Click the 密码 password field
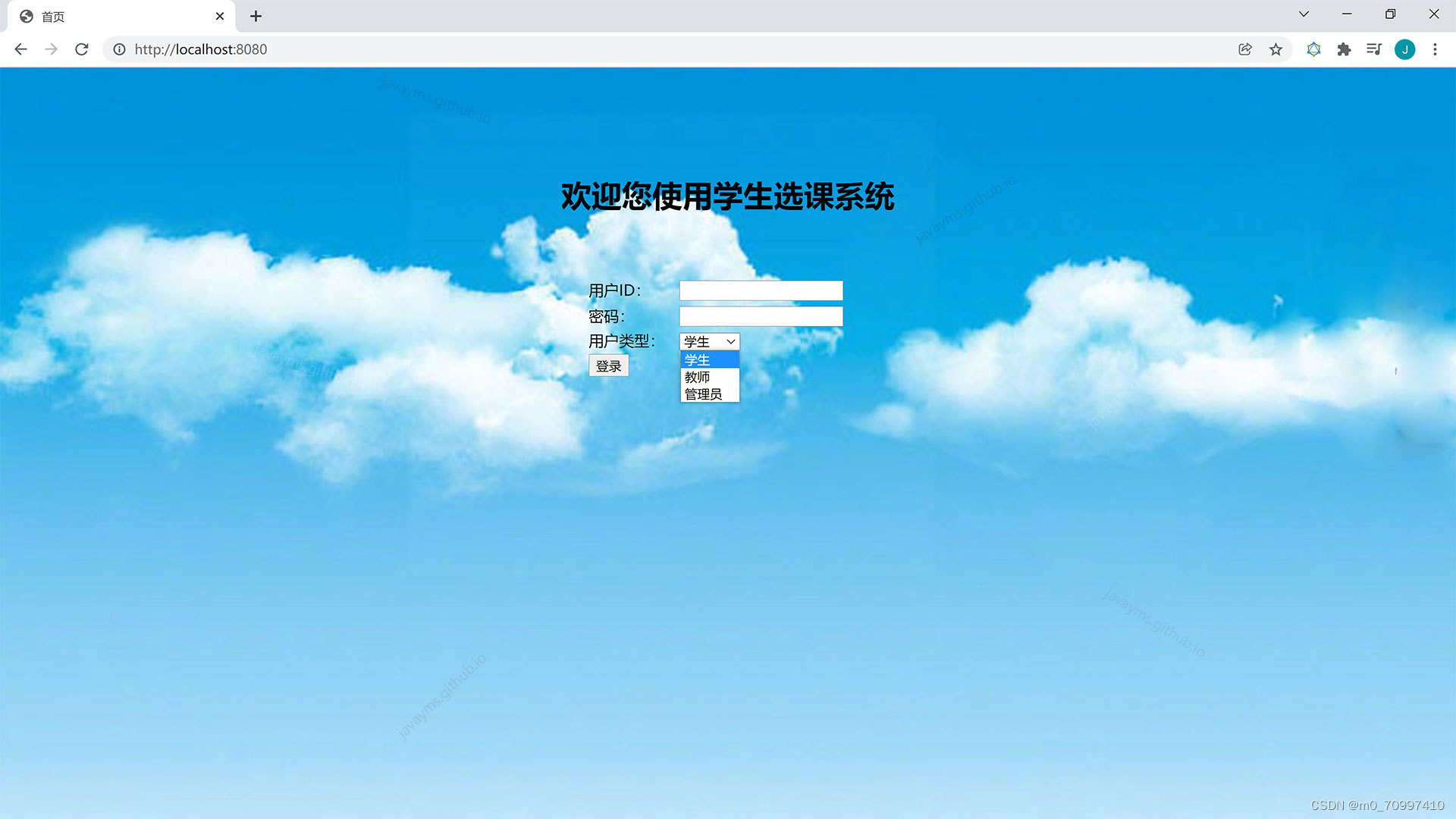This screenshot has width=1456, height=819. point(761,316)
